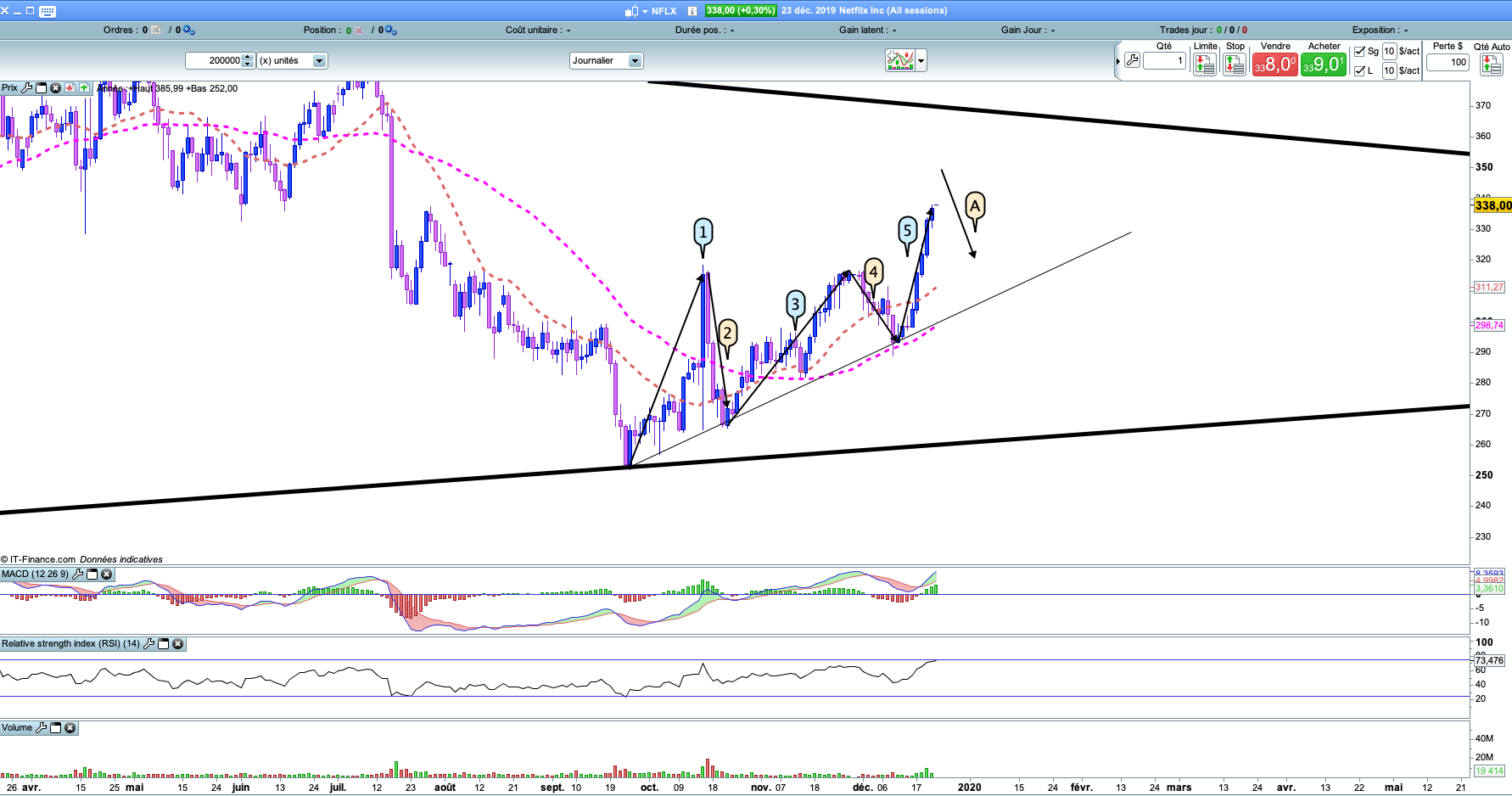This screenshot has height=796, width=1512.
Task: Move the Prix panel up with green arrow
Action: [84, 88]
